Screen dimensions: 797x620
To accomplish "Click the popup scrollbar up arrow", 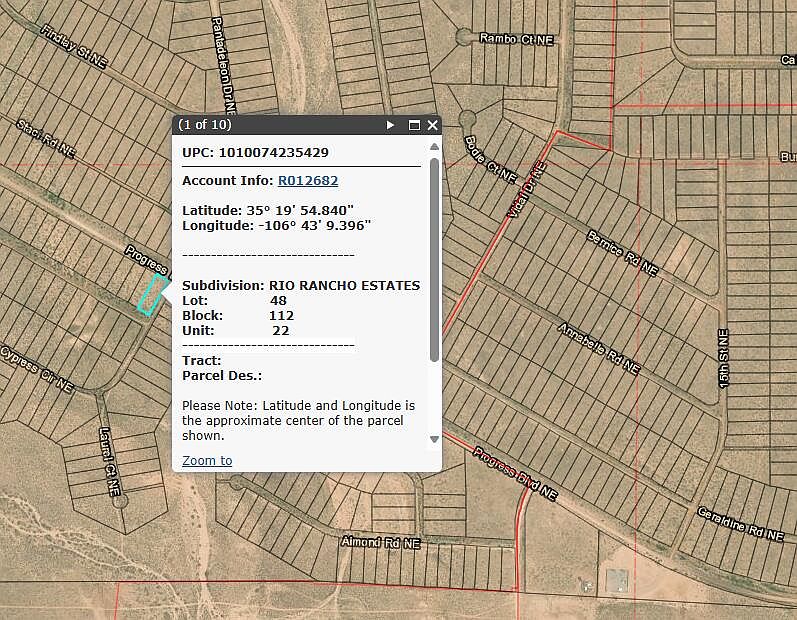I will pos(434,146).
